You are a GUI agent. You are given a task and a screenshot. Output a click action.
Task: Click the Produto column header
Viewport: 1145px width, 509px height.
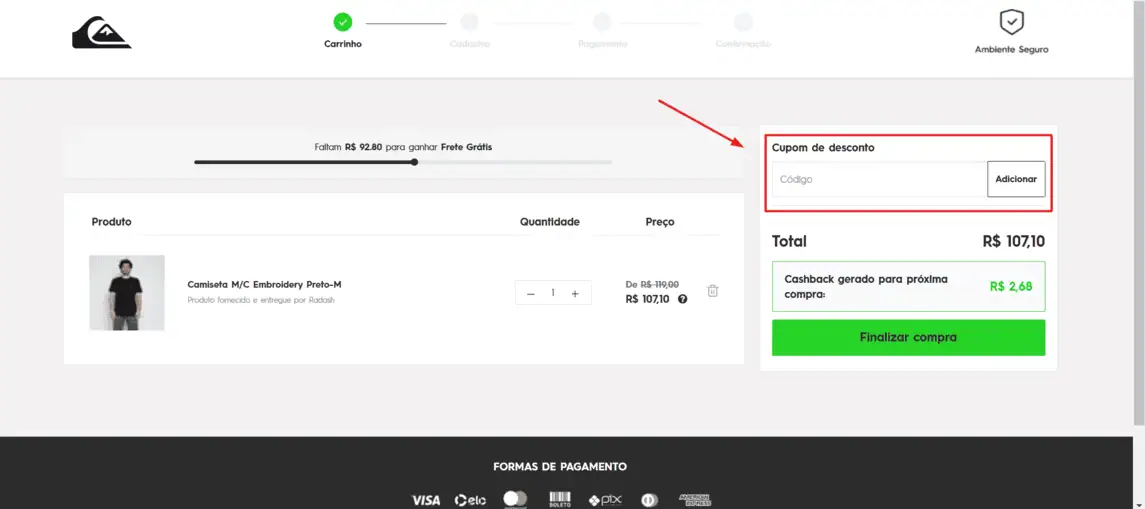click(112, 221)
